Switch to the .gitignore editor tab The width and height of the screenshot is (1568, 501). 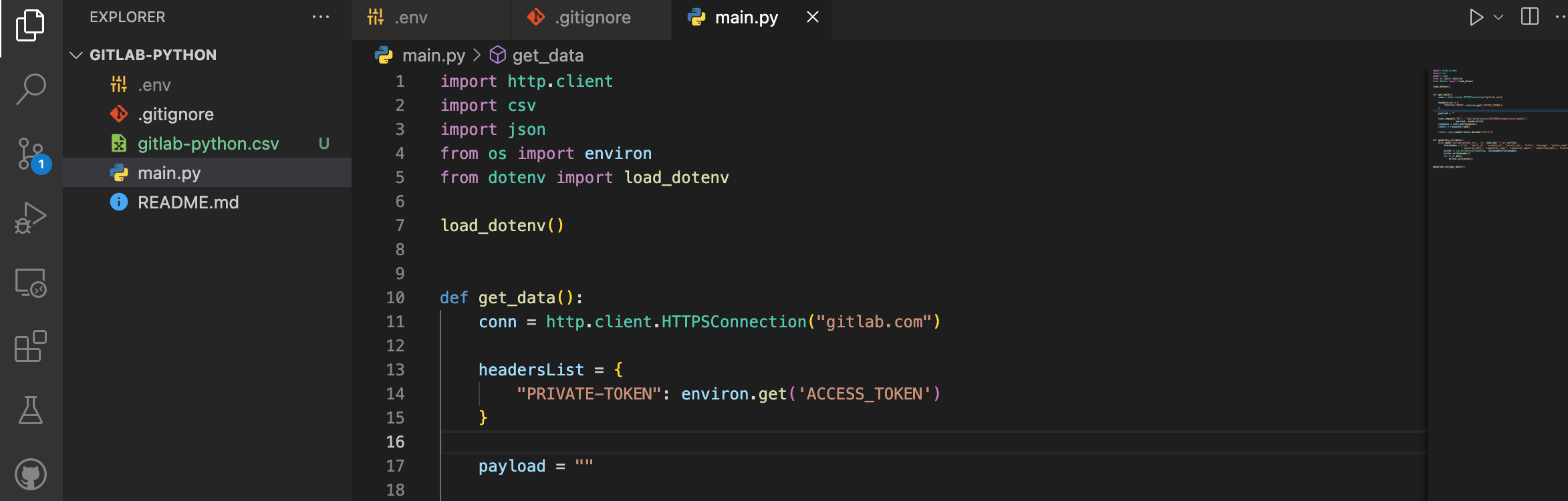click(592, 17)
